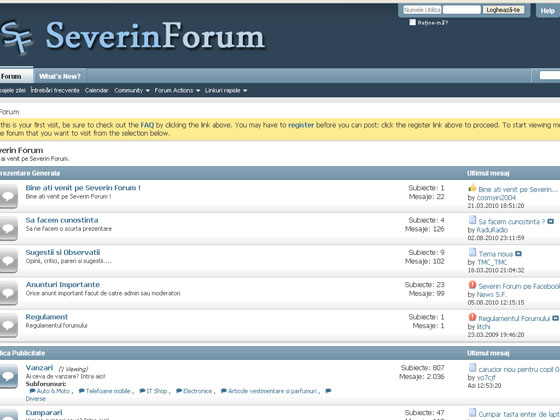Click forum icon beside Anunturi Importante
The height and width of the screenshot is (420, 560).
(x=9, y=293)
